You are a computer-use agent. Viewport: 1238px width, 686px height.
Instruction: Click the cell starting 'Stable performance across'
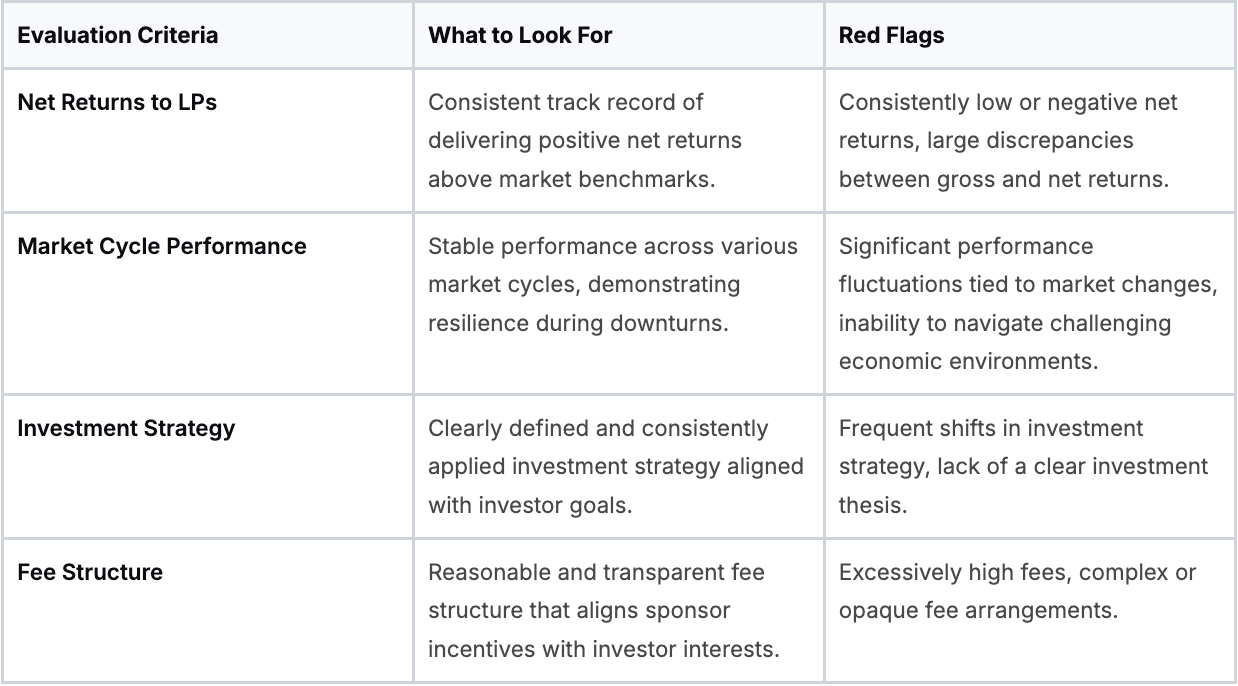613,284
